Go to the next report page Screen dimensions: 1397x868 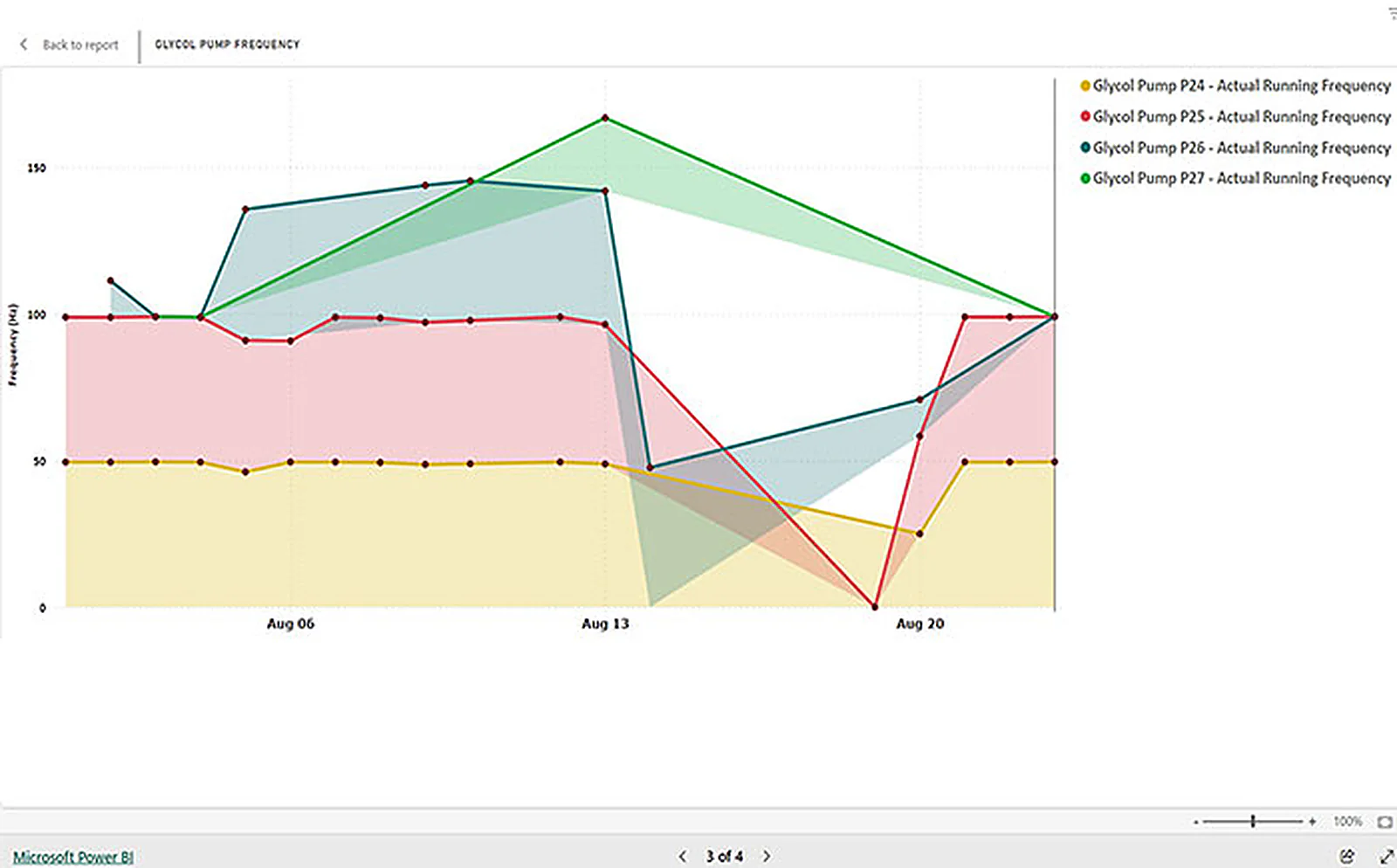point(767,856)
